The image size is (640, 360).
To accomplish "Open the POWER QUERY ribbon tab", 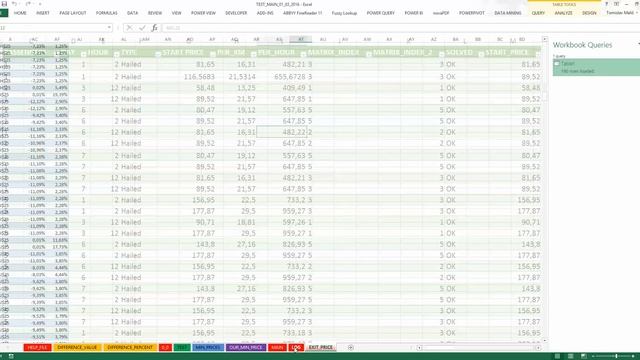I will click(380, 13).
